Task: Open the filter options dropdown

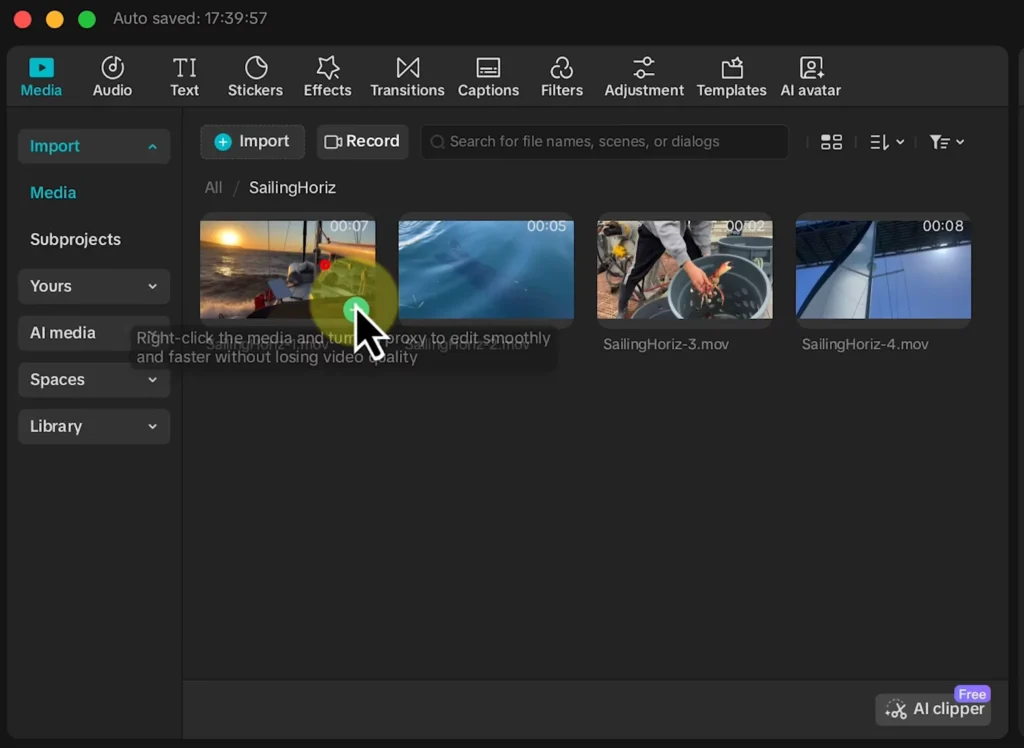Action: pyautogui.click(x=945, y=142)
